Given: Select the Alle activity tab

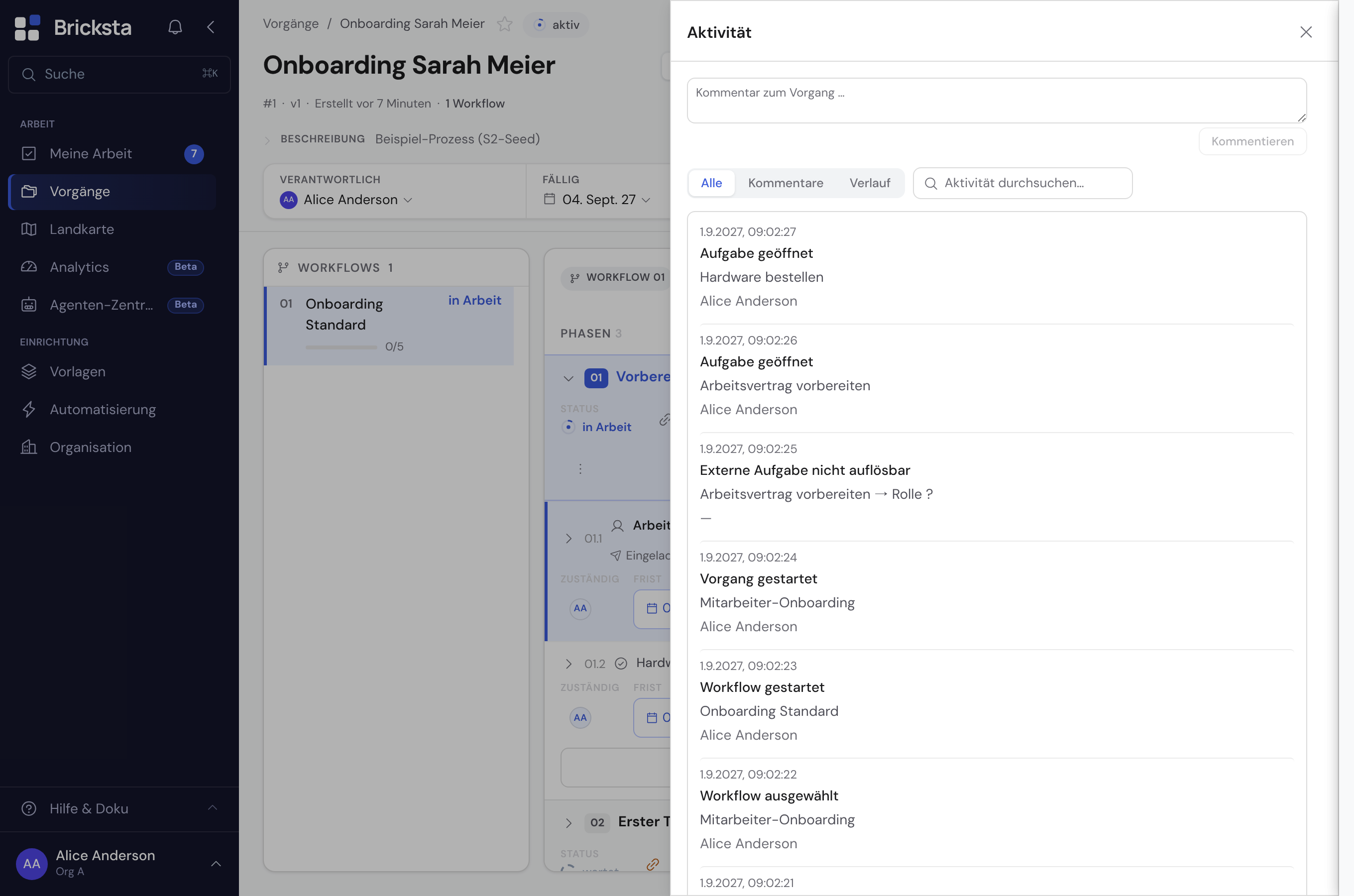Looking at the screenshot, I should point(711,183).
